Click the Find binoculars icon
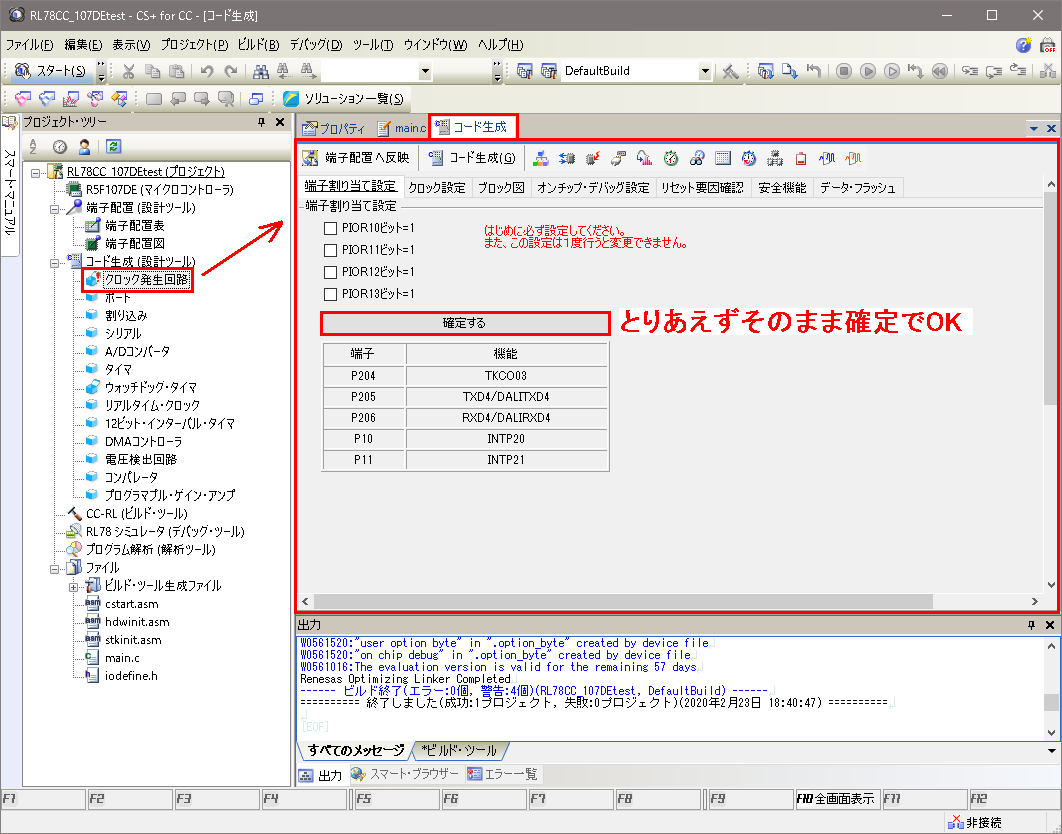This screenshot has height=834, width=1062. tap(261, 70)
